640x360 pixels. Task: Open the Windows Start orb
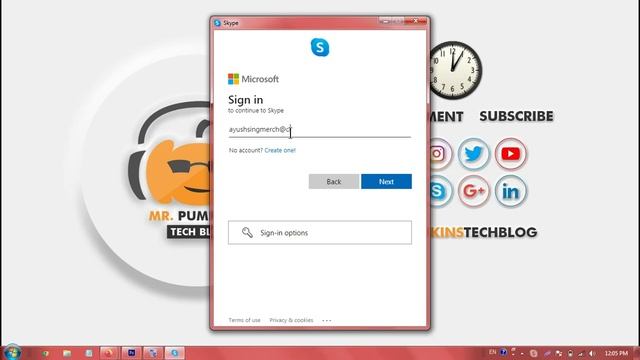point(12,353)
